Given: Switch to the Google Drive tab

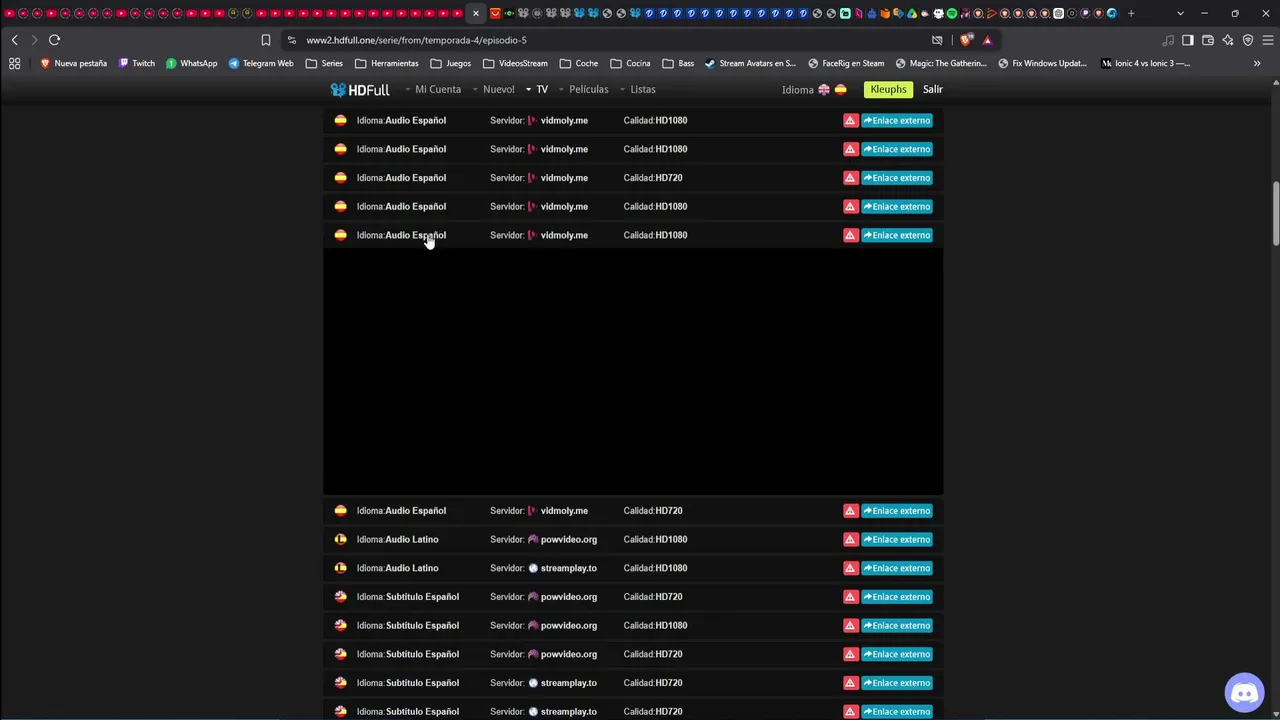Looking at the screenshot, I should 911,13.
